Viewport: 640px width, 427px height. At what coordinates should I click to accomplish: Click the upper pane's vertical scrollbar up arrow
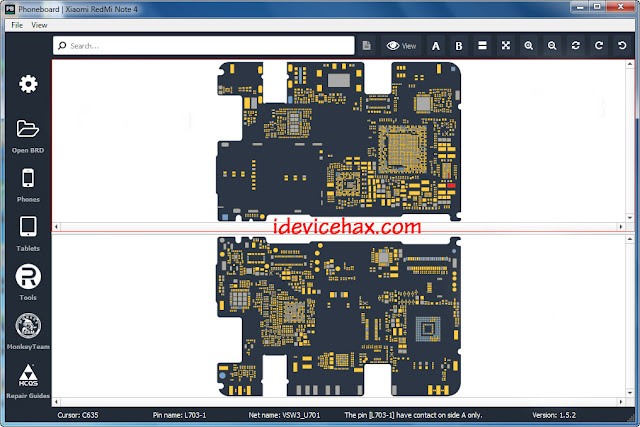(630, 64)
